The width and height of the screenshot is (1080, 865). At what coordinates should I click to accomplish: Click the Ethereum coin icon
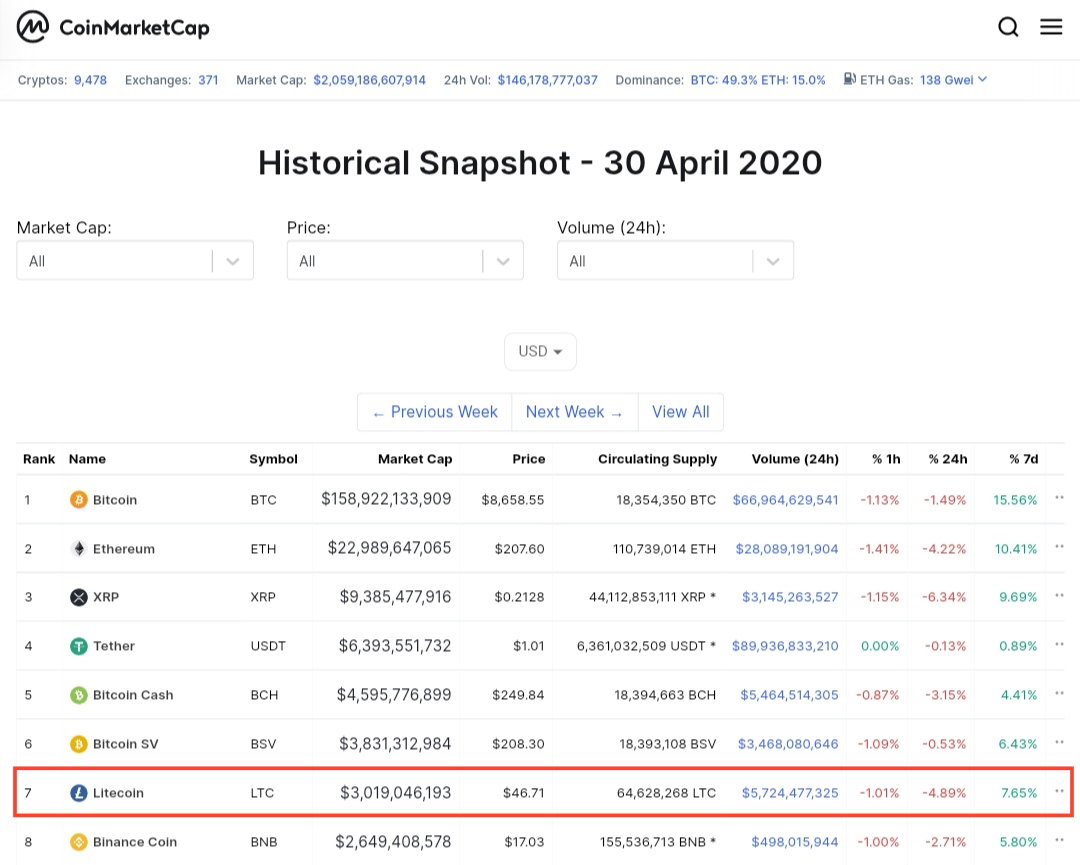point(79,548)
